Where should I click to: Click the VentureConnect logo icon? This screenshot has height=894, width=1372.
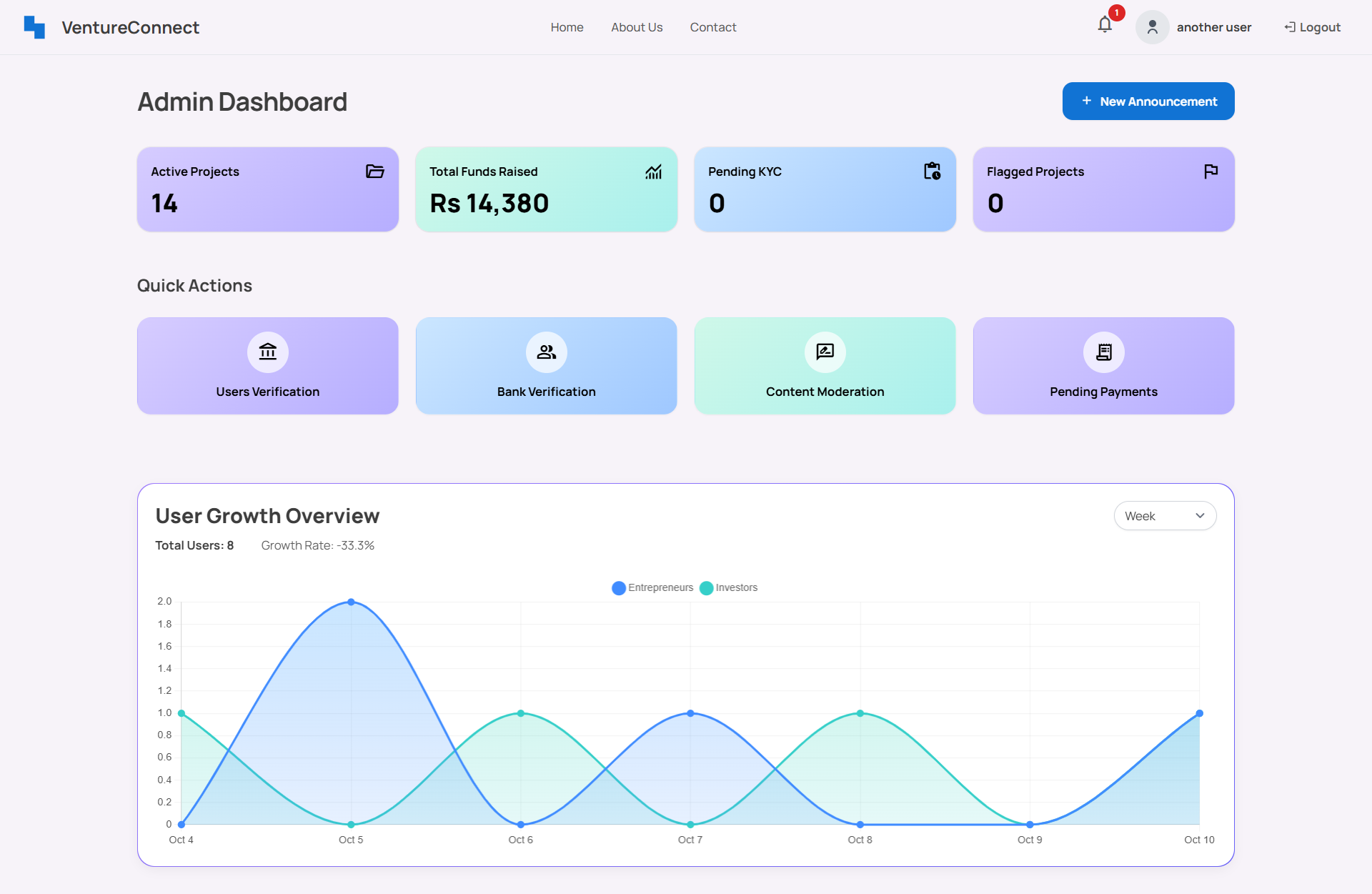tap(34, 27)
